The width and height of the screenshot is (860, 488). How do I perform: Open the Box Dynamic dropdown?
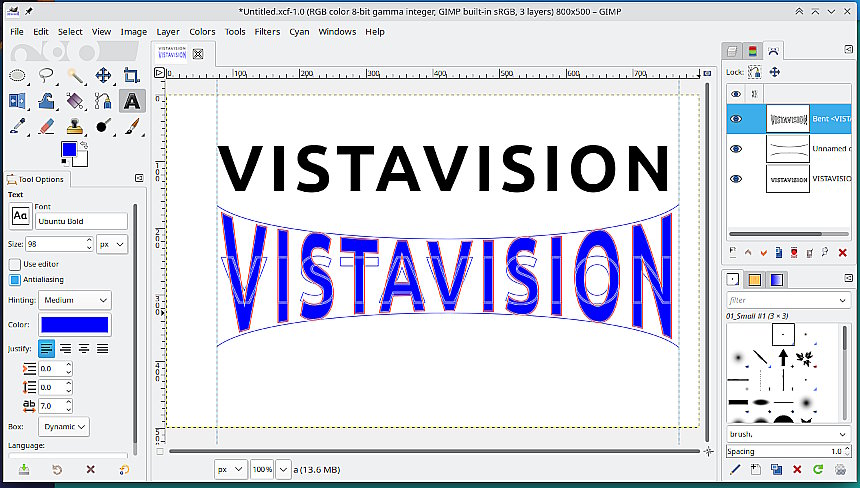click(64, 427)
